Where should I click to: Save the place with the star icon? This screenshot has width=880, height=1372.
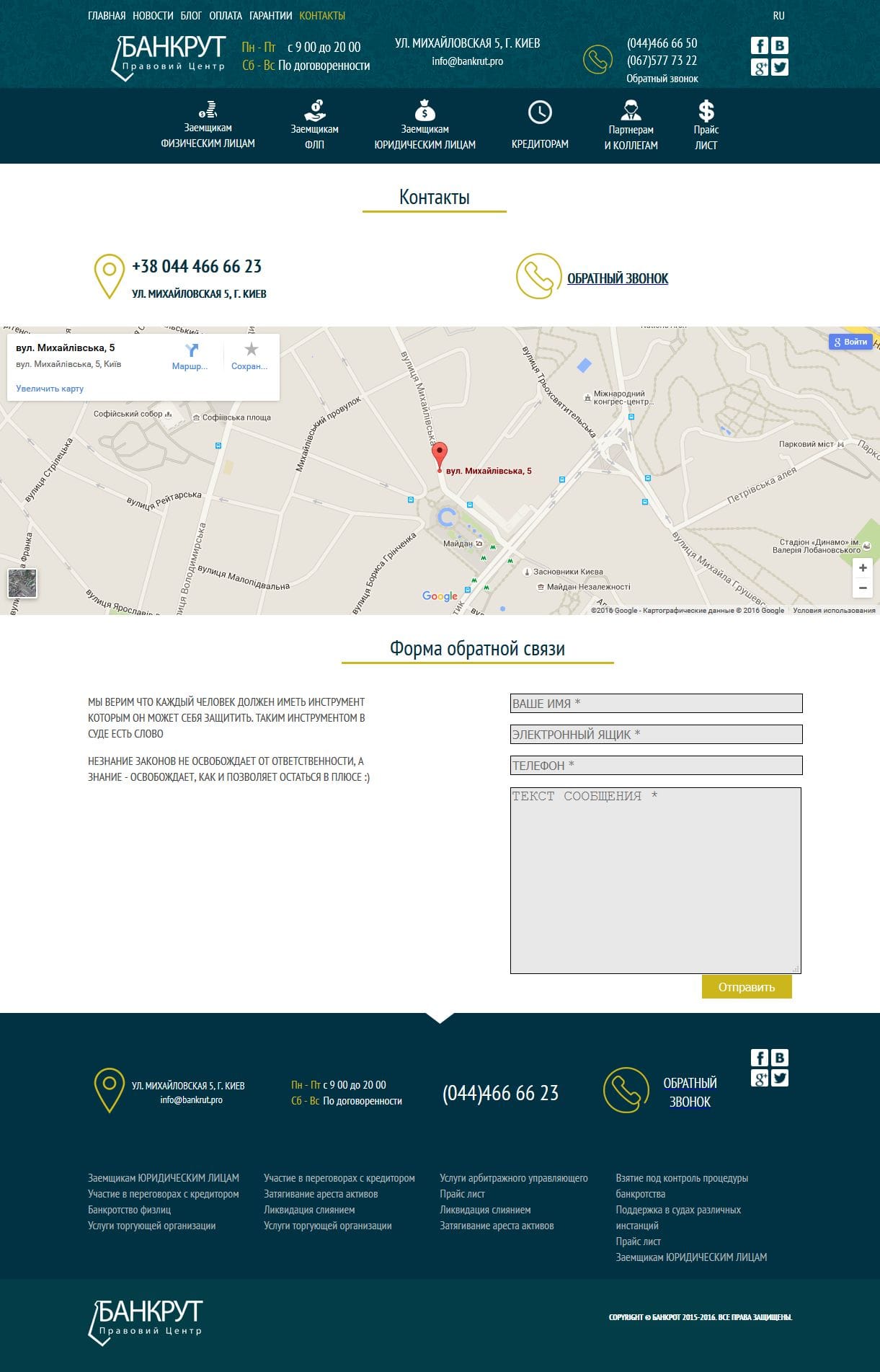[x=250, y=350]
